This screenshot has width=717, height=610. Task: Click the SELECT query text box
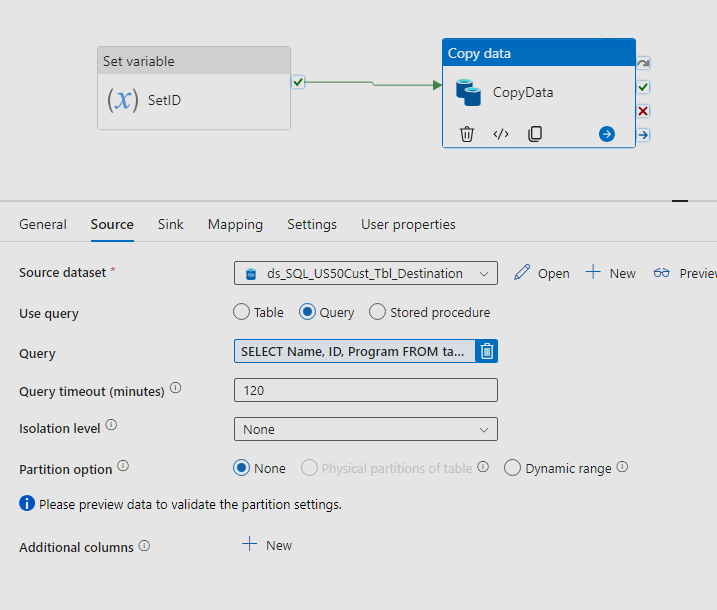click(x=354, y=351)
